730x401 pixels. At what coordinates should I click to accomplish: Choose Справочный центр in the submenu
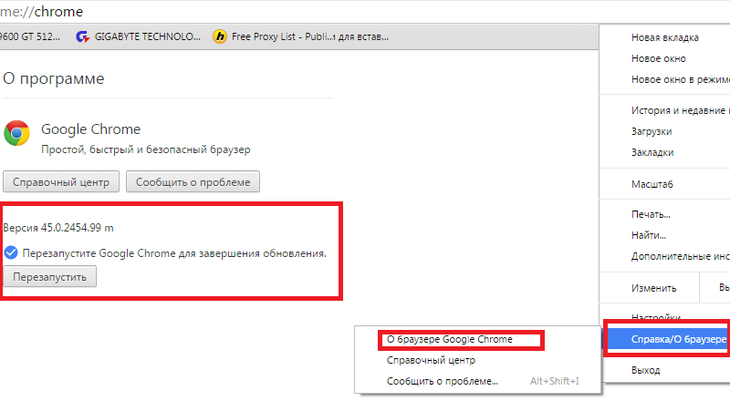click(x=430, y=360)
